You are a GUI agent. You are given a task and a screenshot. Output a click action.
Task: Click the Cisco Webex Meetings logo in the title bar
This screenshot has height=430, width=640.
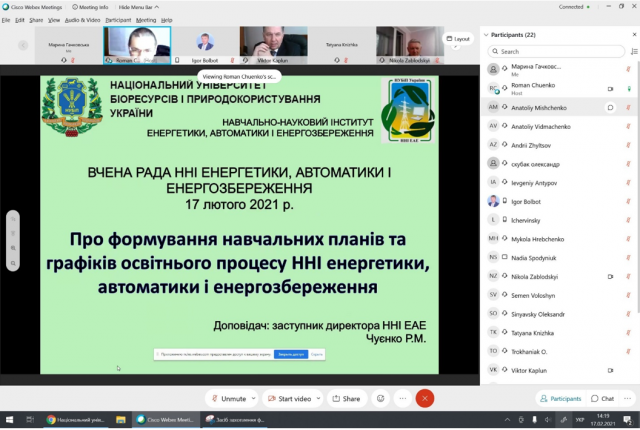(6, 7)
